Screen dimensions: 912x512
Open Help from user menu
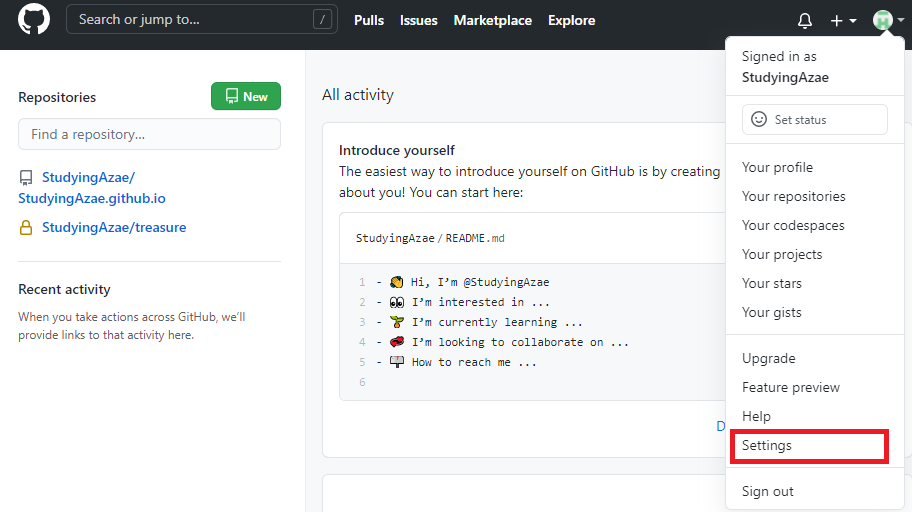pyautogui.click(x=756, y=417)
